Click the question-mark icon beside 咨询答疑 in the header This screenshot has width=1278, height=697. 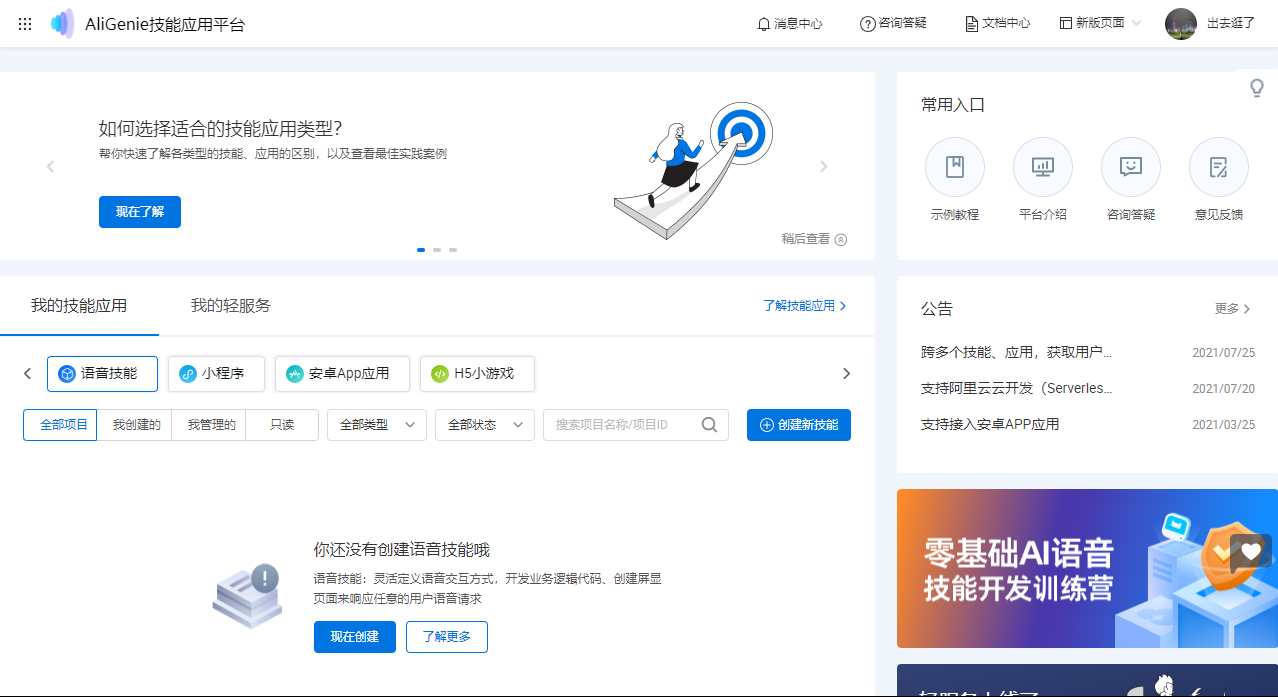coord(867,24)
